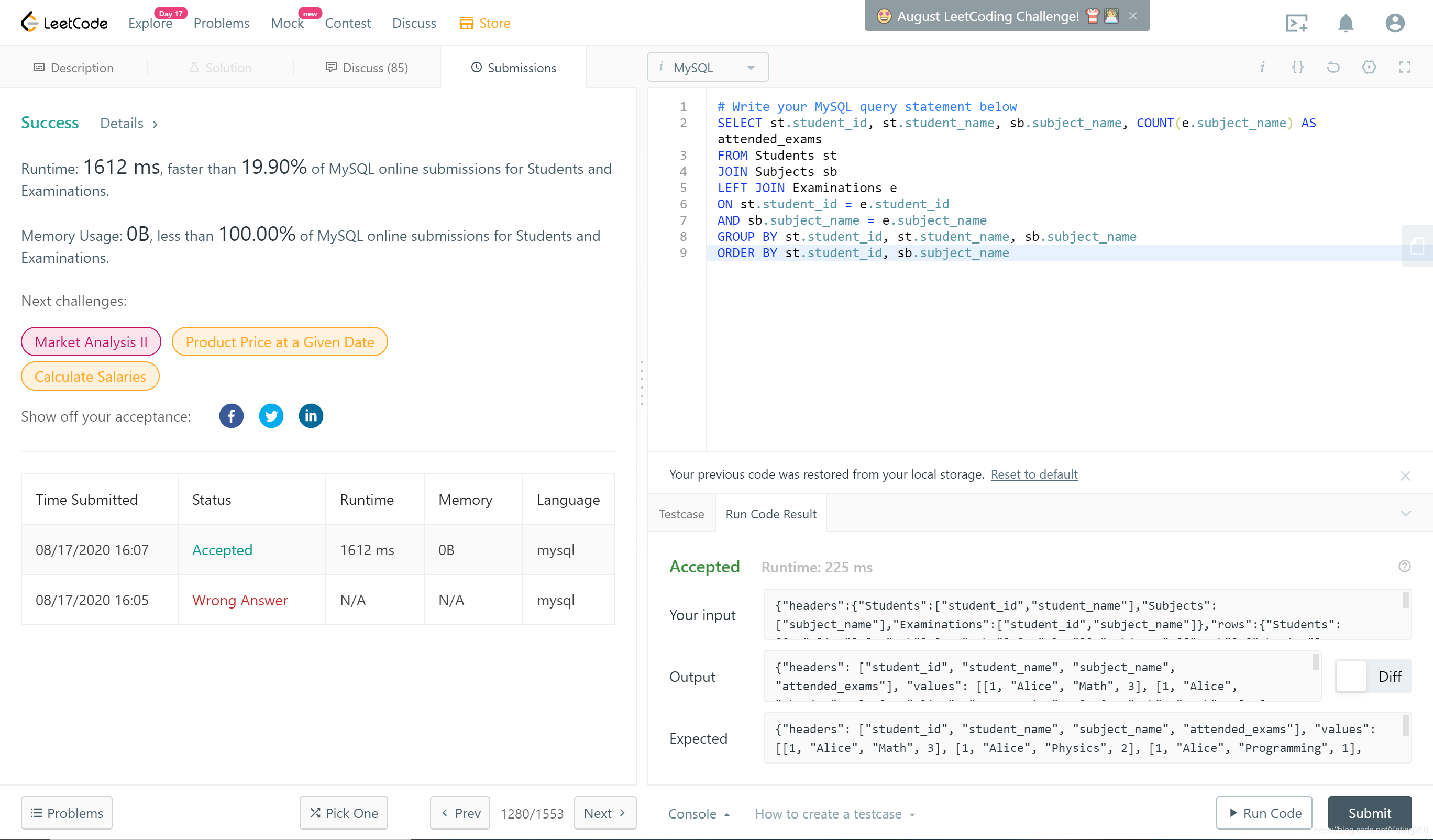1433x840 pixels.
Task: Click the curly braces format icon
Action: click(1298, 68)
